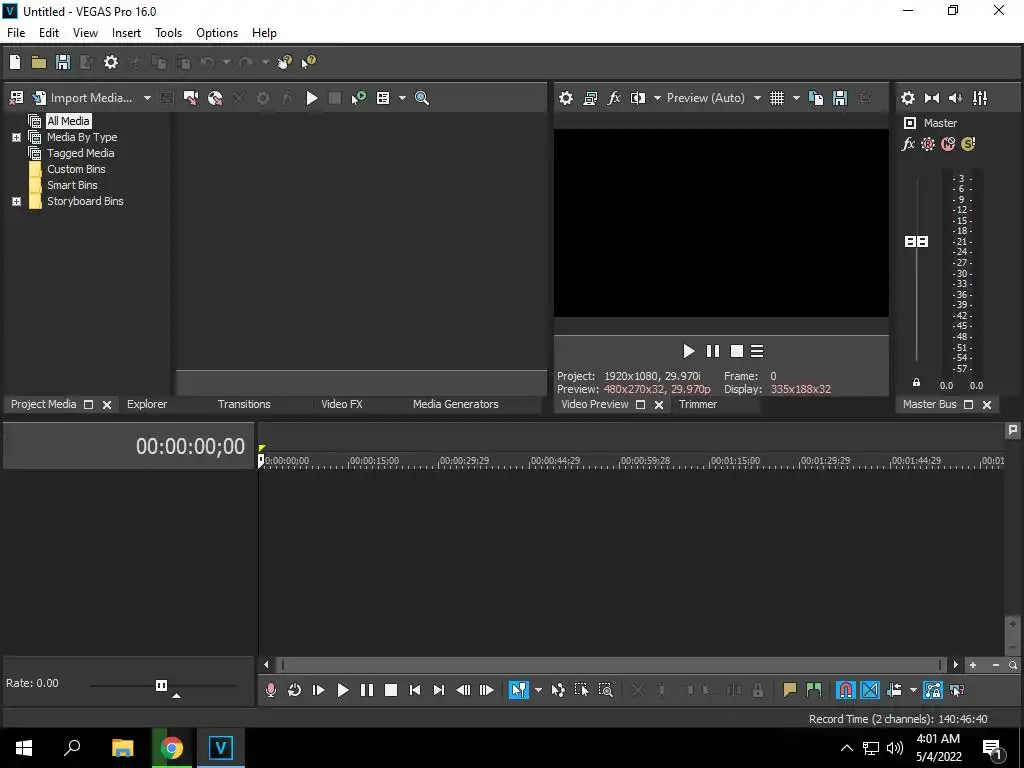Adjust the Master volume fader handle
This screenshot has width=1024, height=768.
[x=916, y=242]
